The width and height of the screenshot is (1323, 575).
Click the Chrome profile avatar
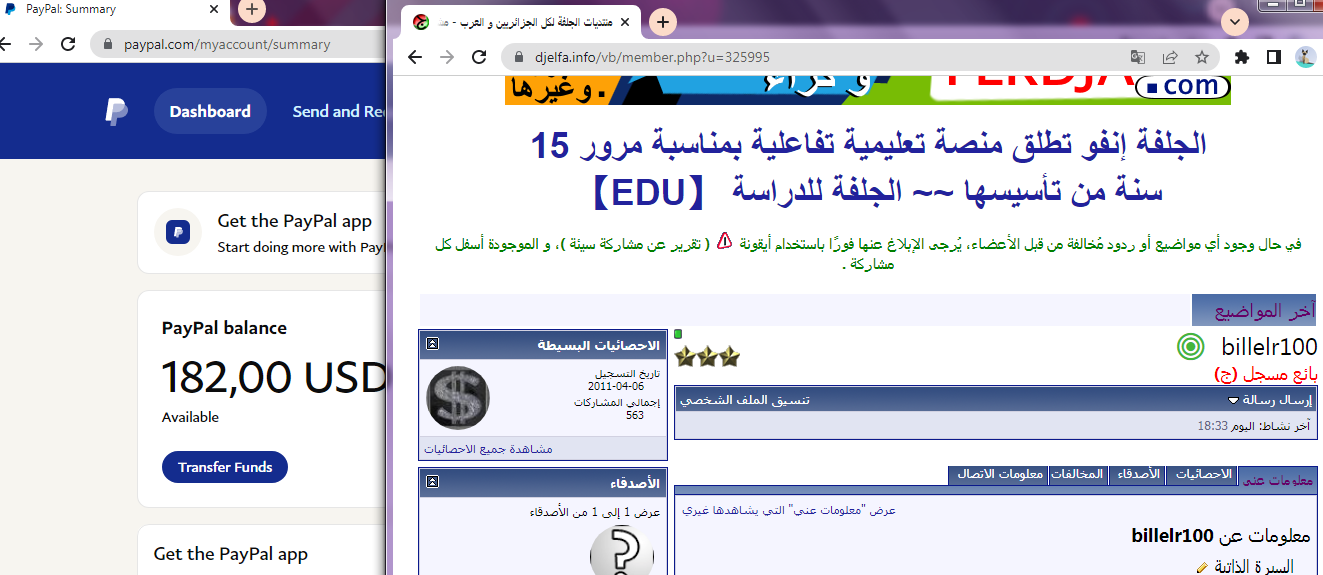click(x=1305, y=57)
